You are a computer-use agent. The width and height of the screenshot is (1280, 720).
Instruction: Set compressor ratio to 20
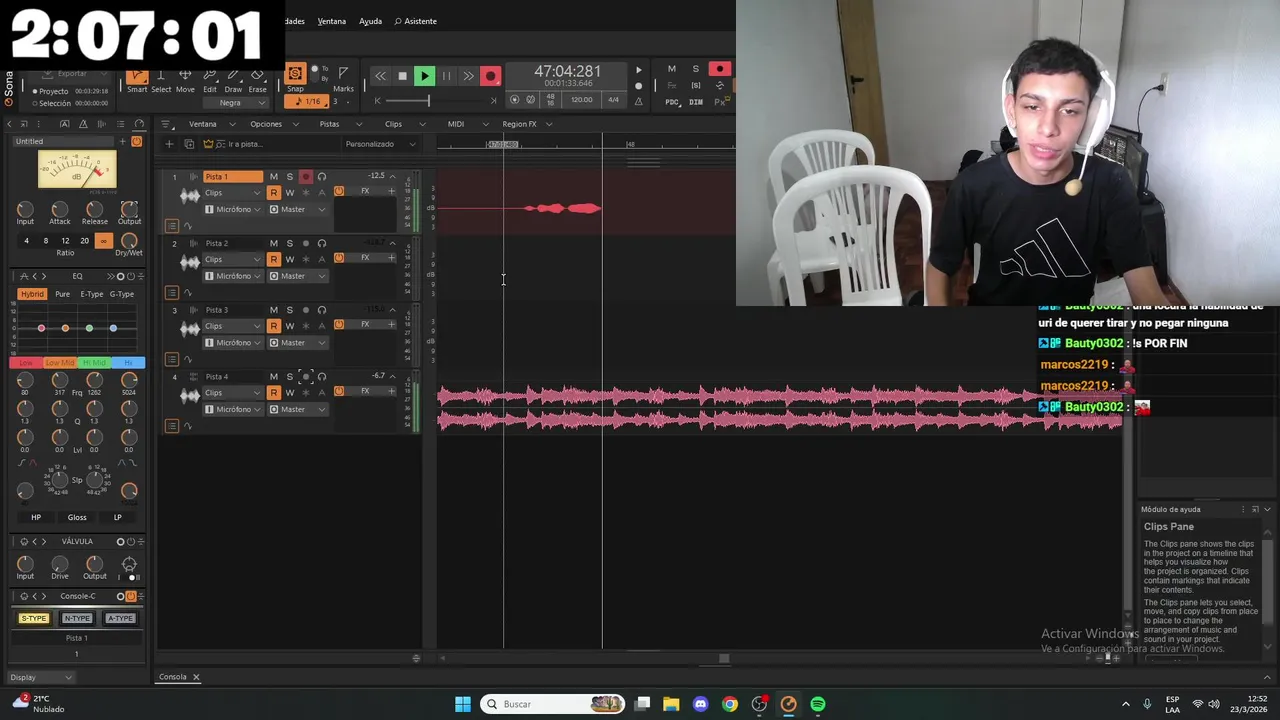tap(84, 241)
